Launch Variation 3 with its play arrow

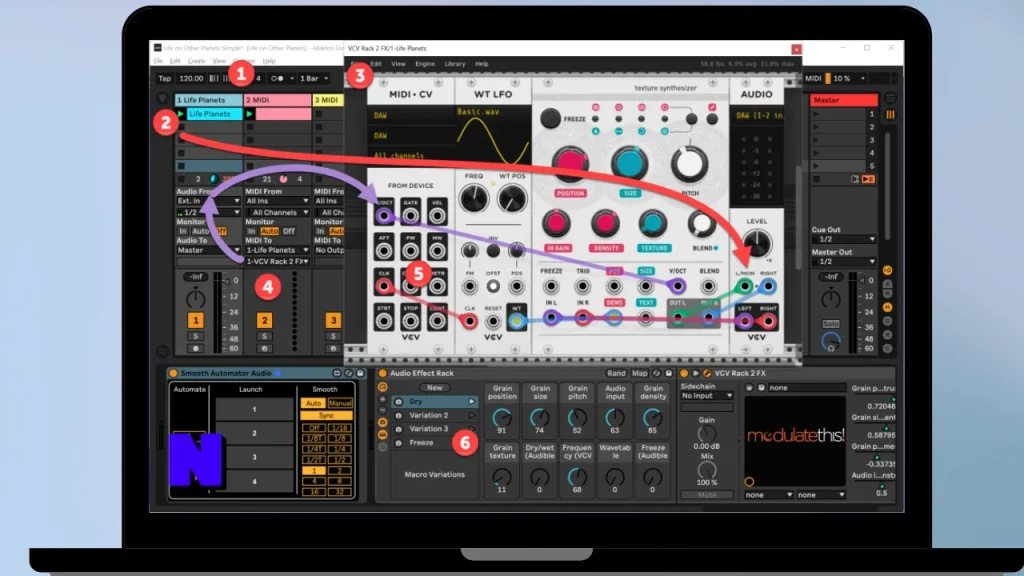[x=472, y=429]
